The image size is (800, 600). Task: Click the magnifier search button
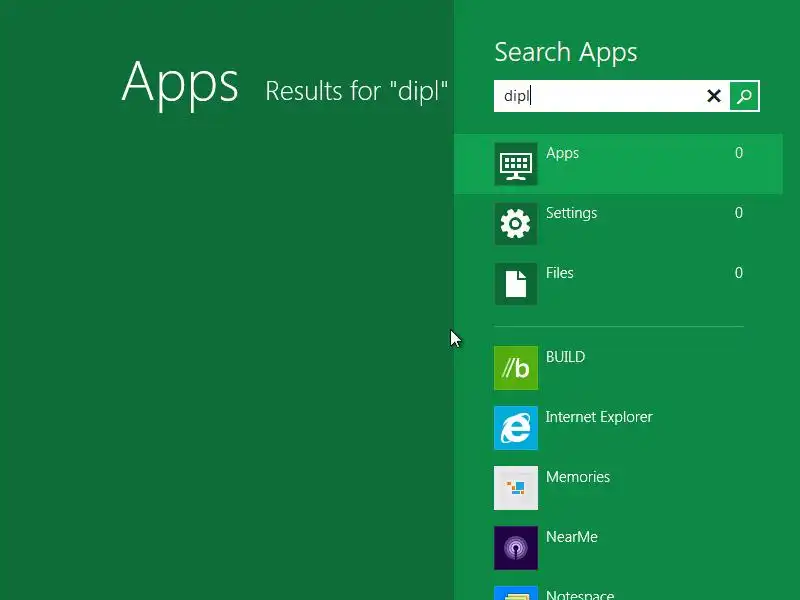(x=744, y=96)
